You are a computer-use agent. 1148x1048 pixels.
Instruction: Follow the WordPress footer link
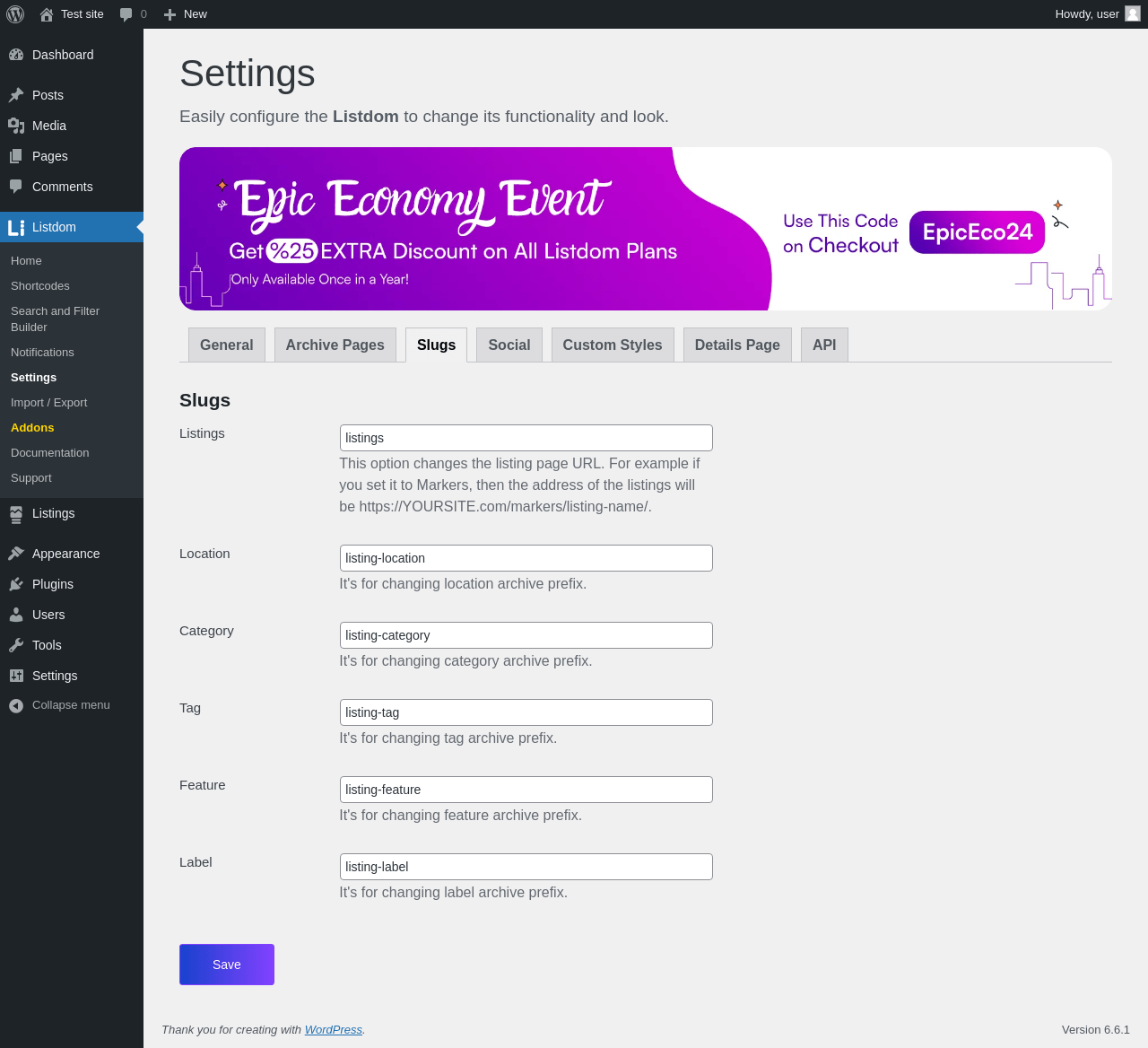point(334,1030)
